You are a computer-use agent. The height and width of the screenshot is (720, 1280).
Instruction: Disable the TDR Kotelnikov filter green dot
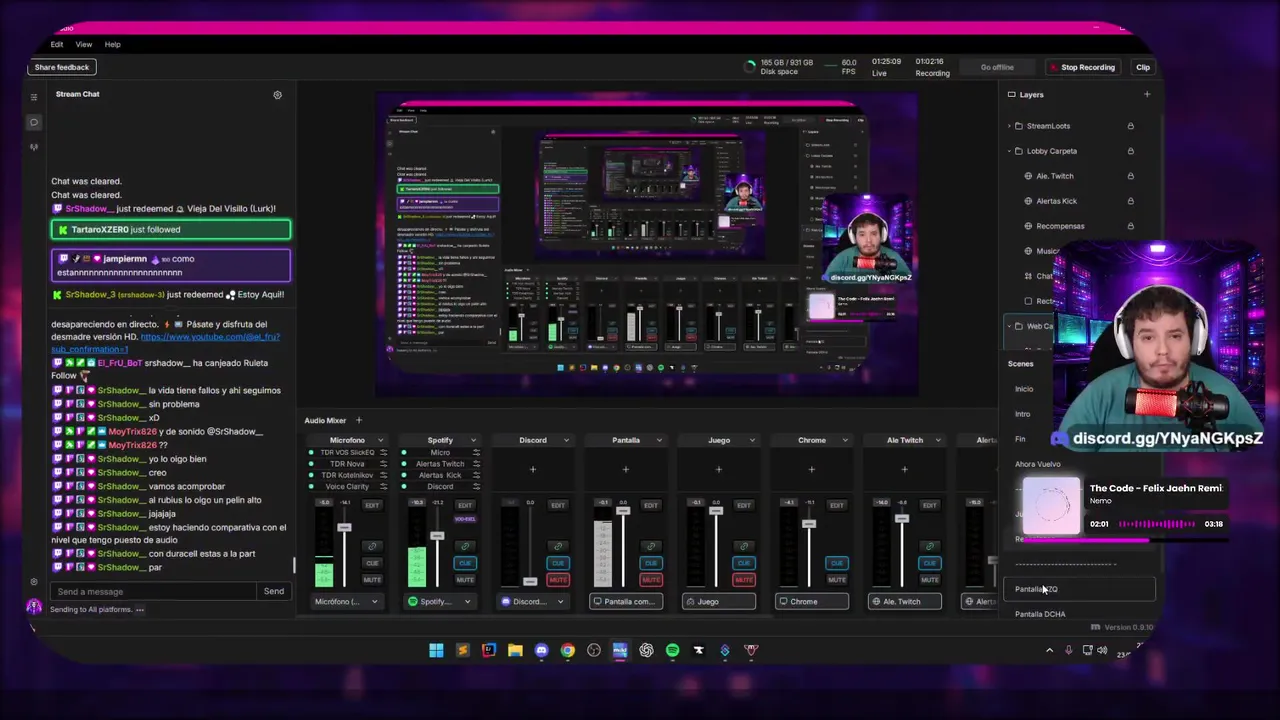(311, 475)
